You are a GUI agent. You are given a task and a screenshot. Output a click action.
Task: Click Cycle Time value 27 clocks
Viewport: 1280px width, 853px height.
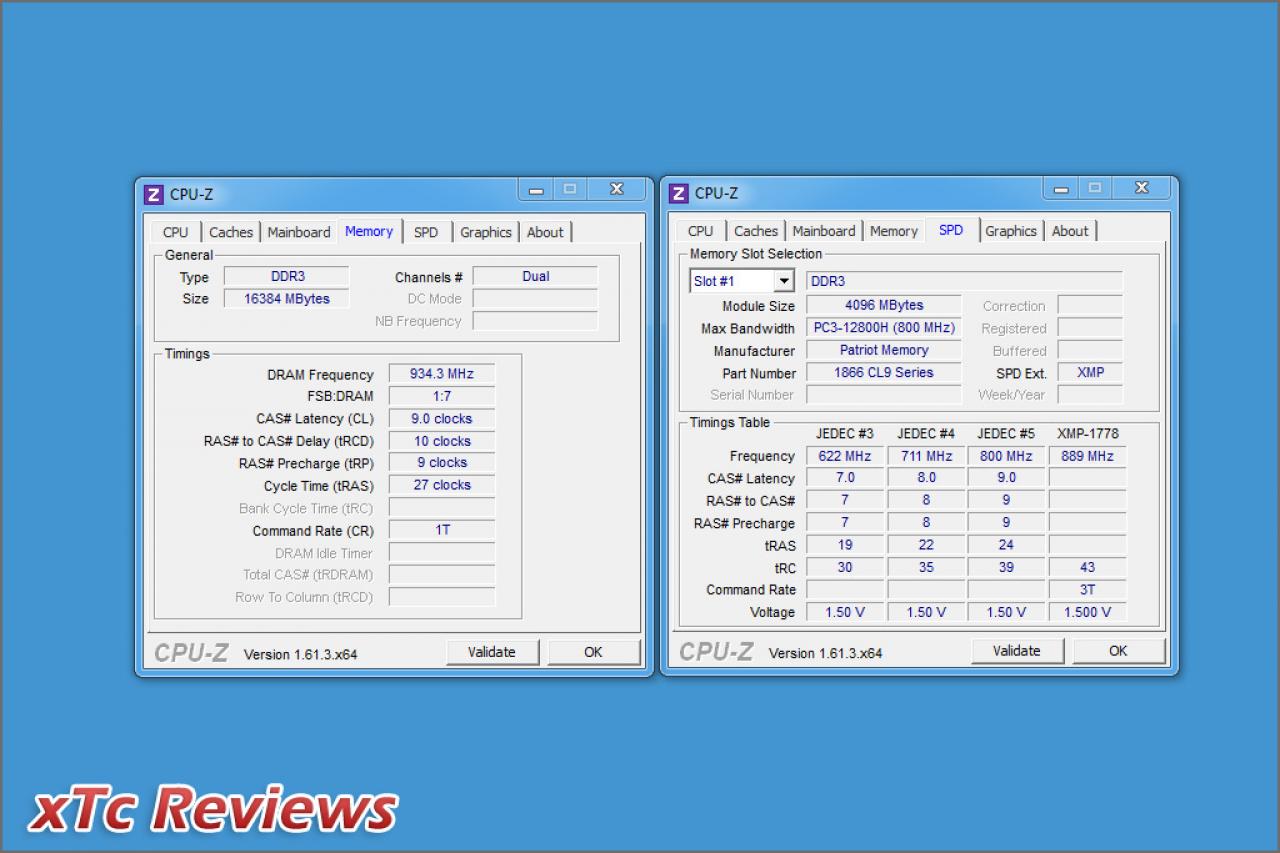pyautogui.click(x=442, y=485)
